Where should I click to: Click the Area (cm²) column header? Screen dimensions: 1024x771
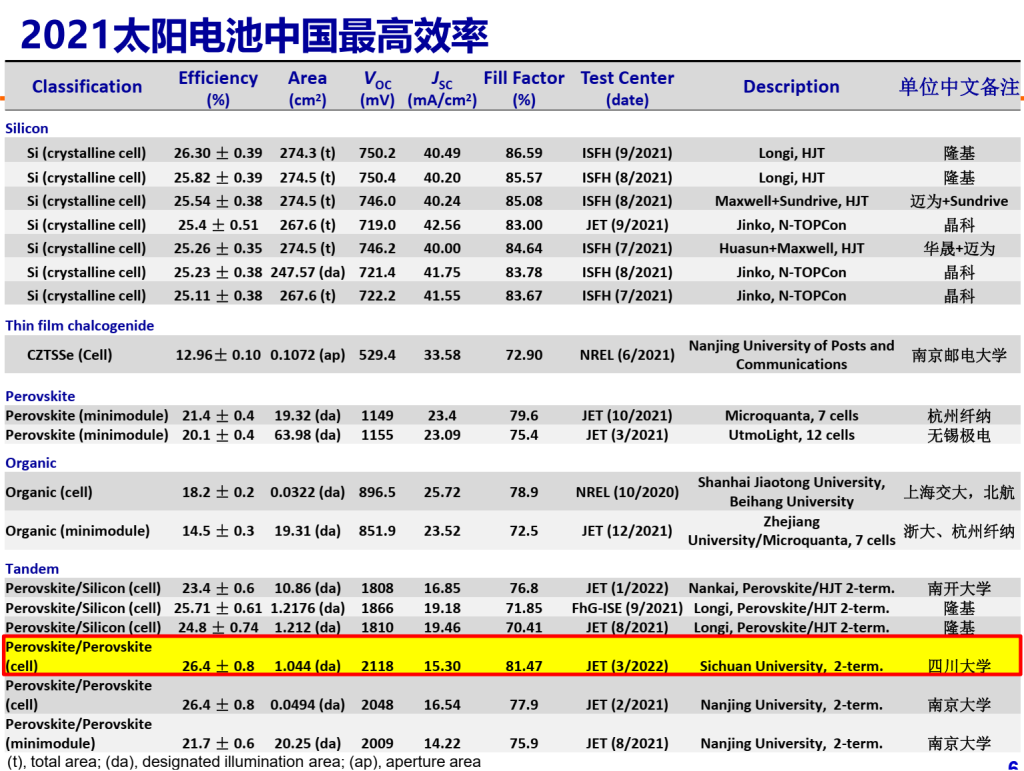click(x=307, y=88)
